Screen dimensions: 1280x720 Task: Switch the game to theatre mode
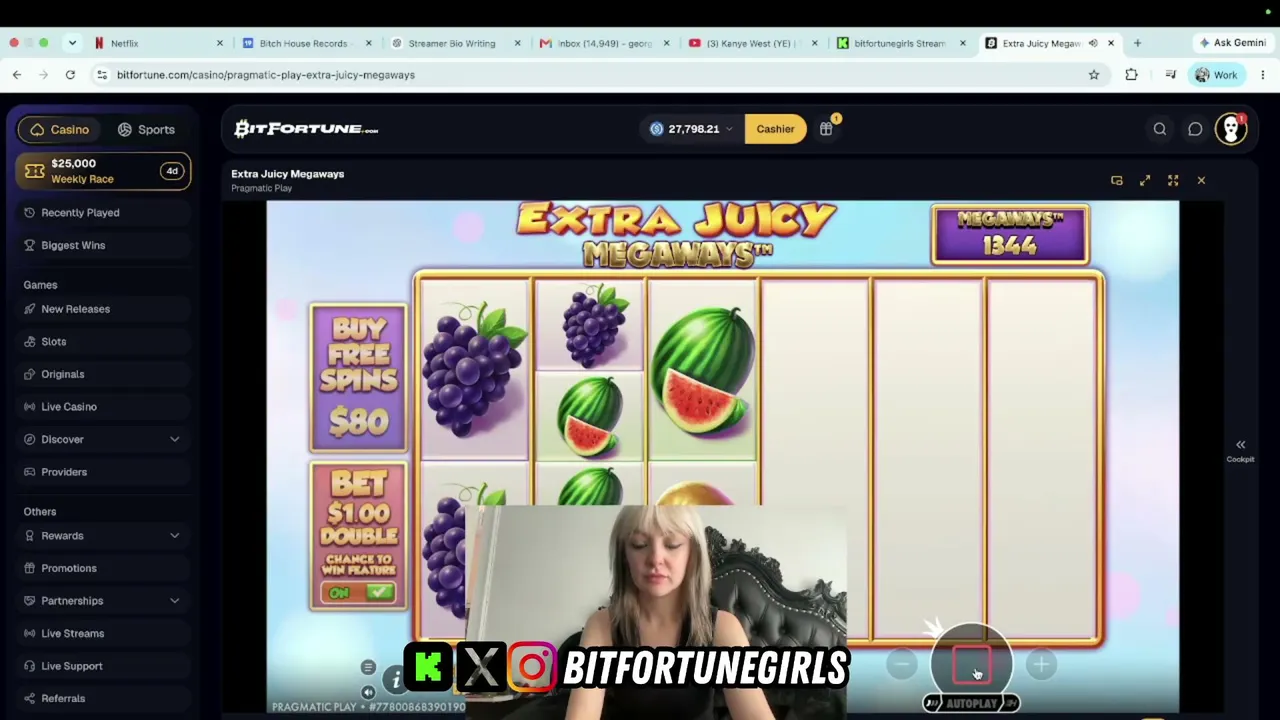[1145, 181]
